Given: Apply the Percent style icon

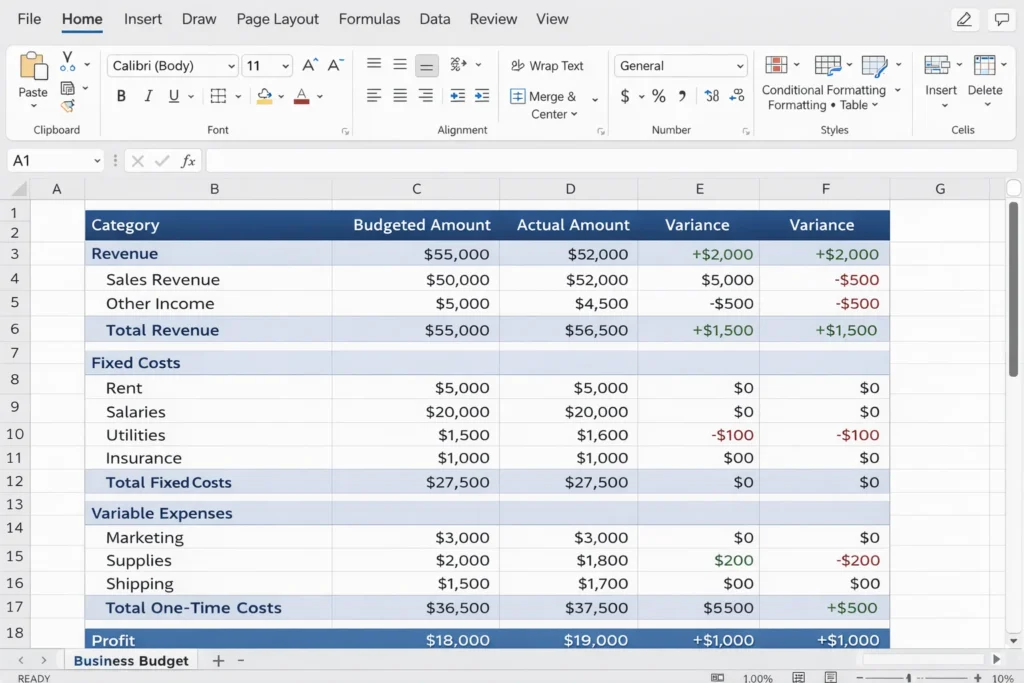Looking at the screenshot, I should coord(657,98).
